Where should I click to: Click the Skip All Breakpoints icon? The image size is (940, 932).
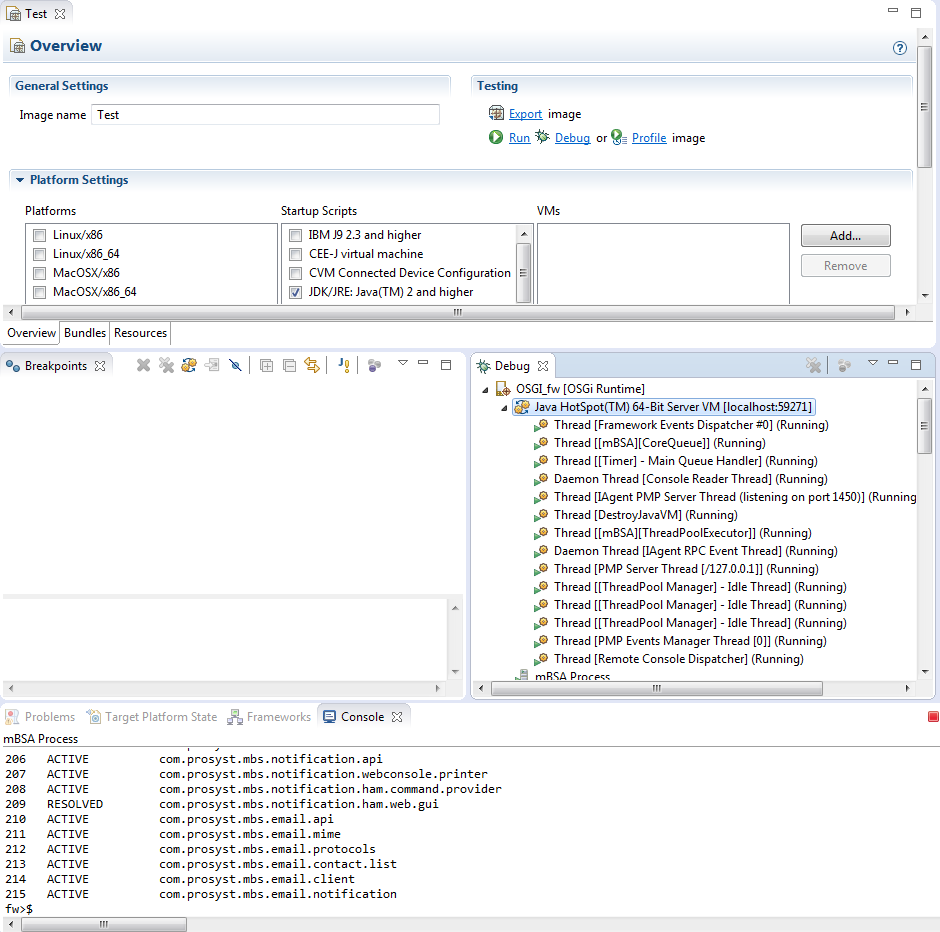click(235, 366)
